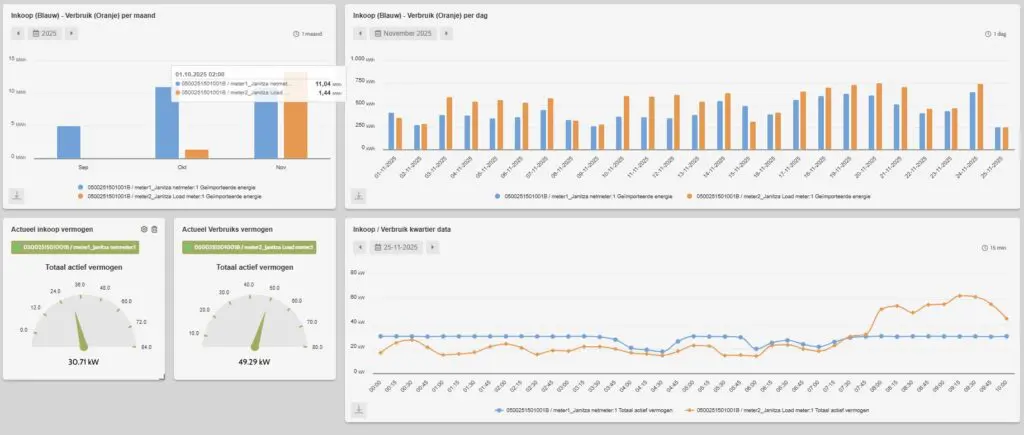Go to previous day in kwartier chart

click(359, 246)
